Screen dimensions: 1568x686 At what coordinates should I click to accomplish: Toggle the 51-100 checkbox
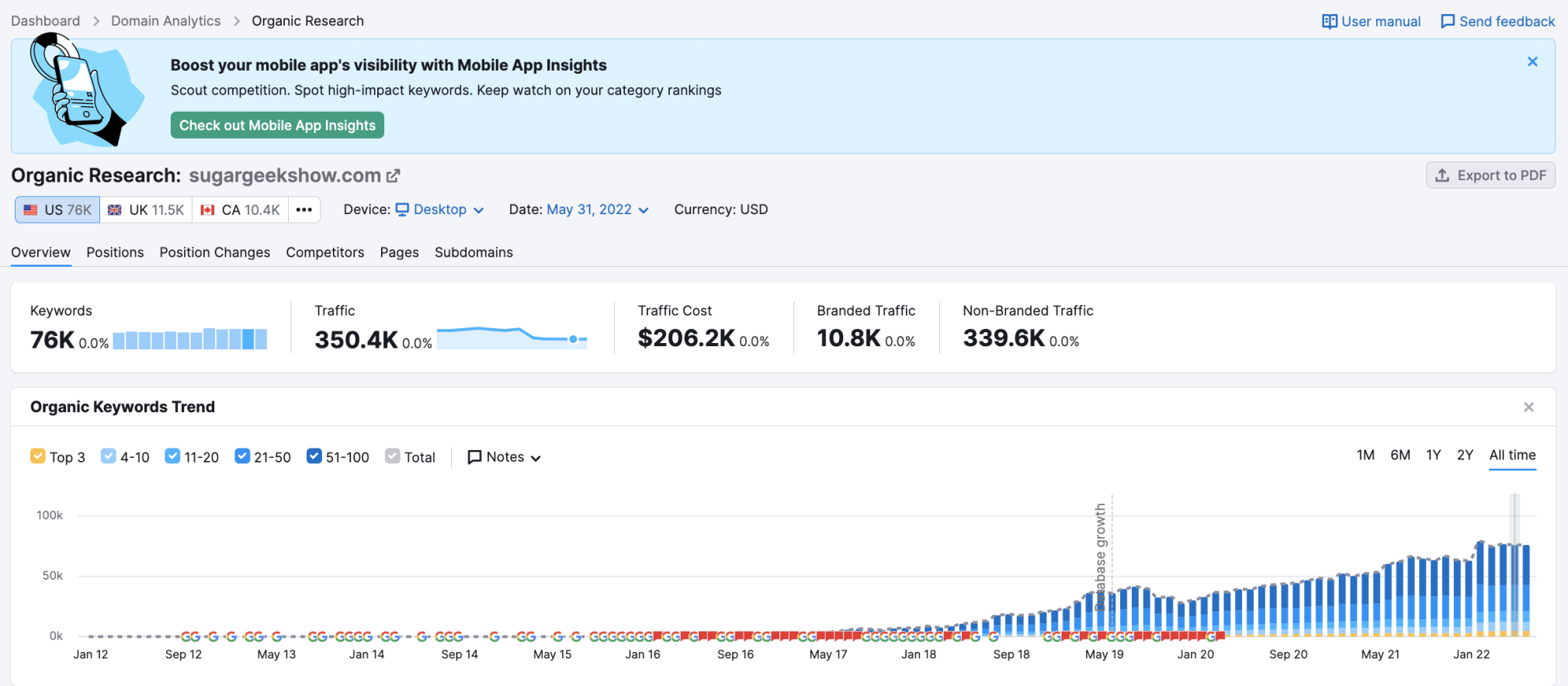tap(314, 456)
